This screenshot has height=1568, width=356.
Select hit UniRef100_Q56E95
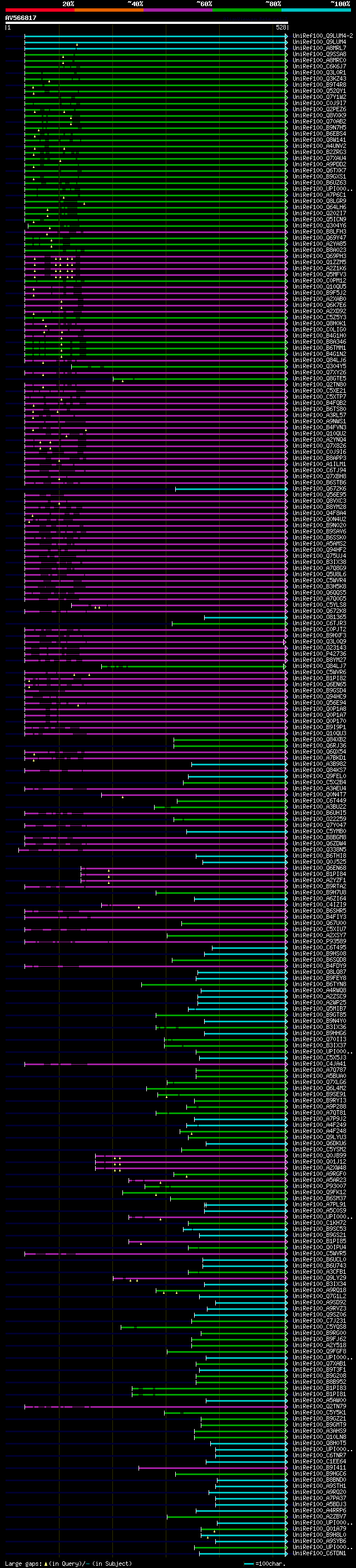tap(319, 495)
